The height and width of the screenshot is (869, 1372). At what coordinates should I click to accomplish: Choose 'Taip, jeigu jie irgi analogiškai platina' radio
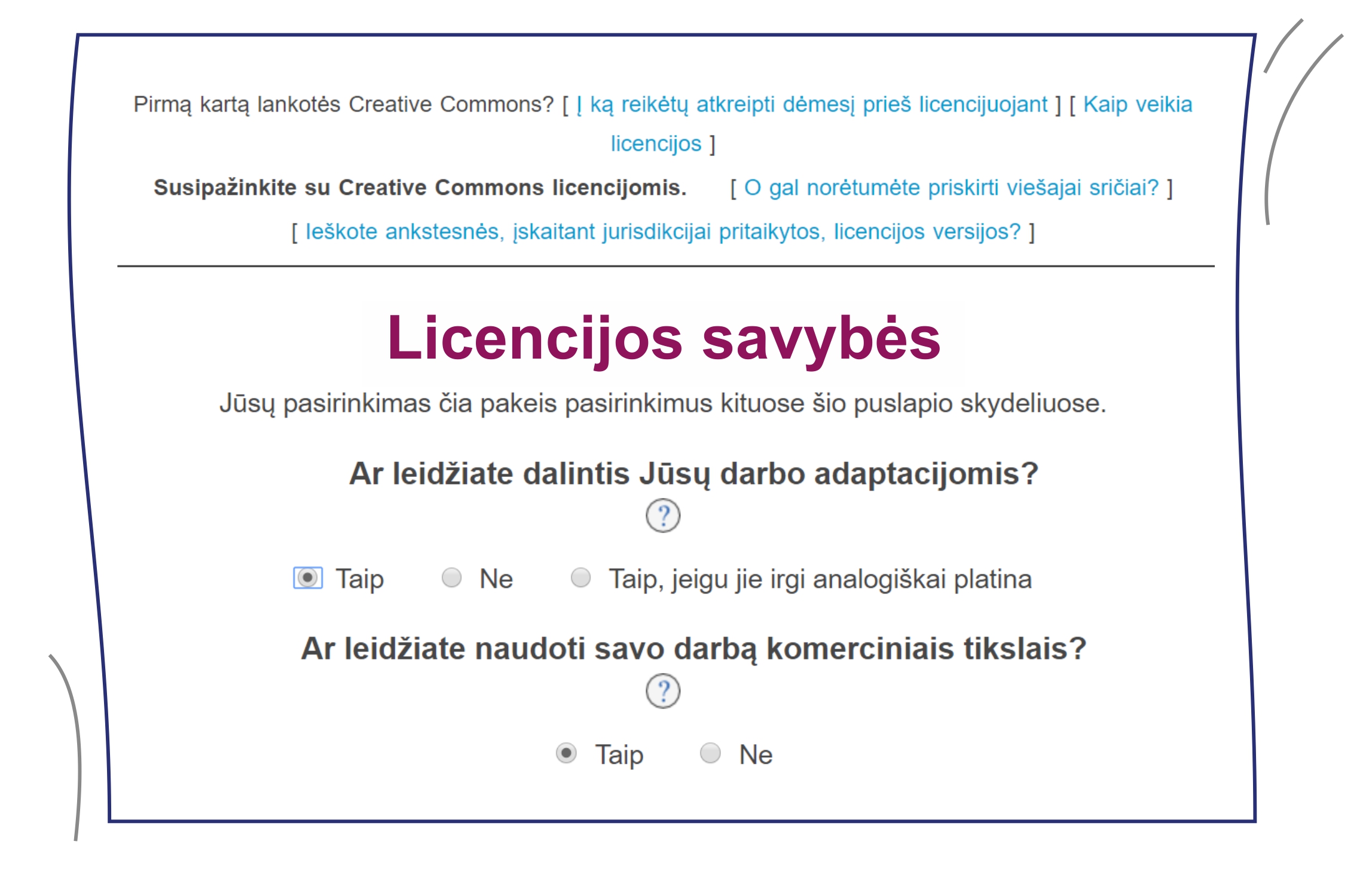[580, 578]
